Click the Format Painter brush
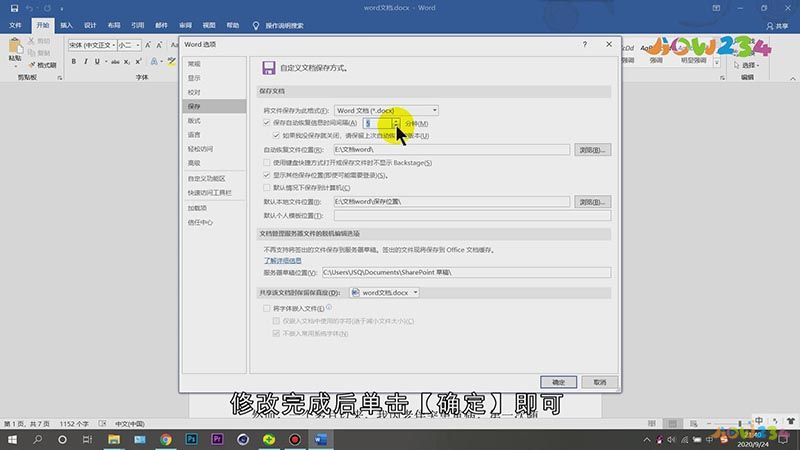Viewport: 800px width, 450px height. pyautogui.click(x=32, y=65)
